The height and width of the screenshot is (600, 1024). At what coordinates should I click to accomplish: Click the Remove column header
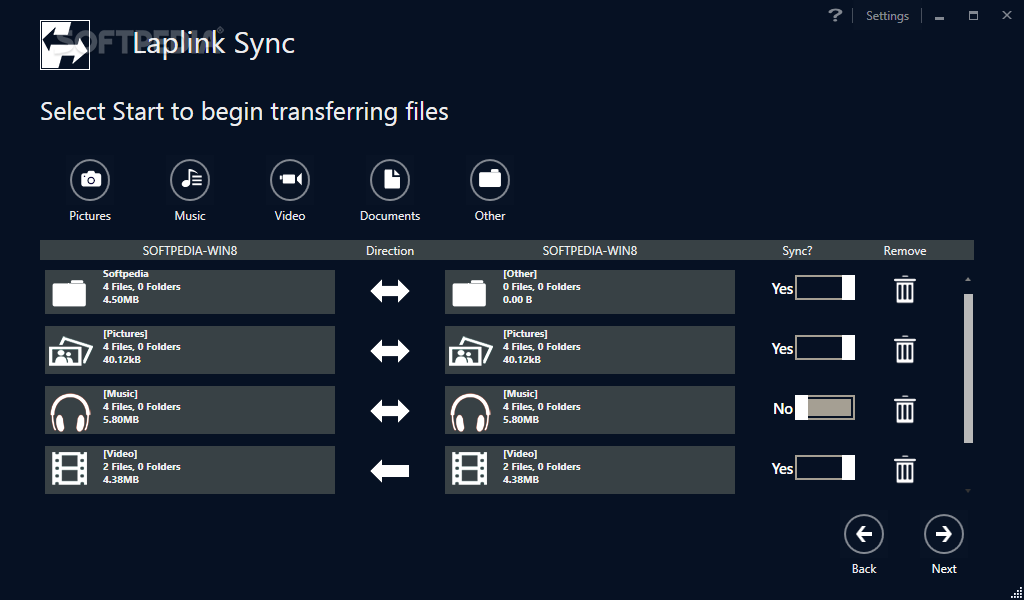click(x=904, y=251)
